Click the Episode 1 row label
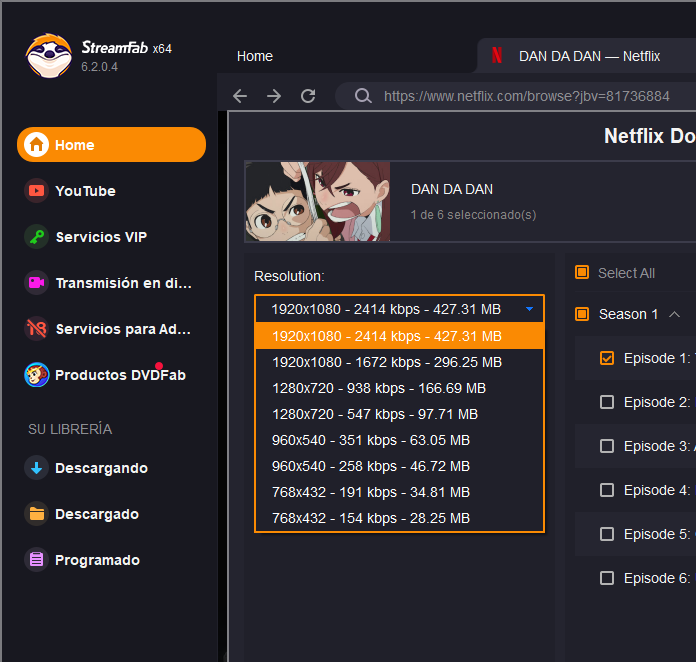This screenshot has width=696, height=662. point(657,358)
